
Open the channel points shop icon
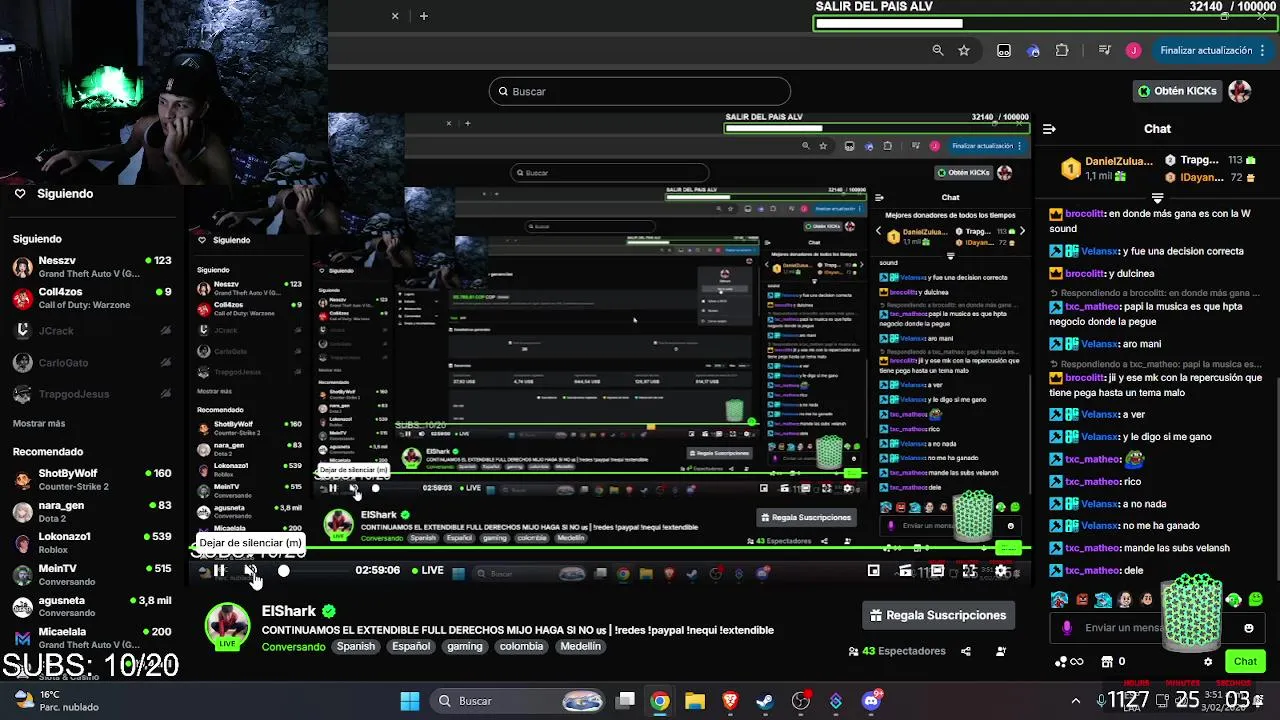pyautogui.click(x=1107, y=661)
